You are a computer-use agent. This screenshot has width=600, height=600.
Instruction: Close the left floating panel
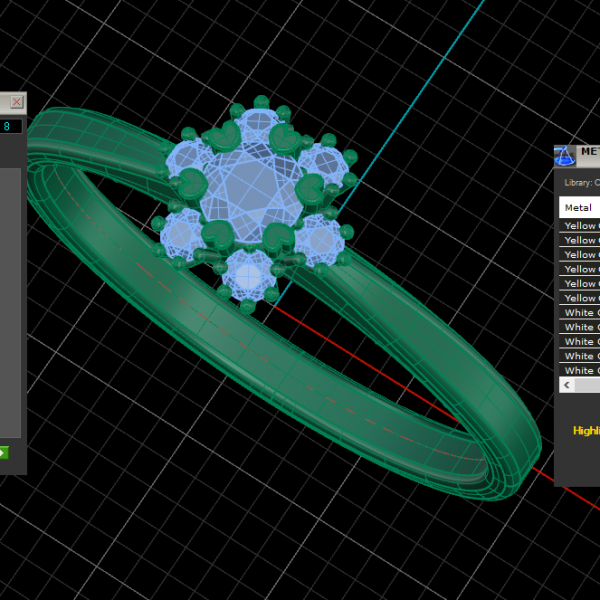pyautogui.click(x=17, y=102)
